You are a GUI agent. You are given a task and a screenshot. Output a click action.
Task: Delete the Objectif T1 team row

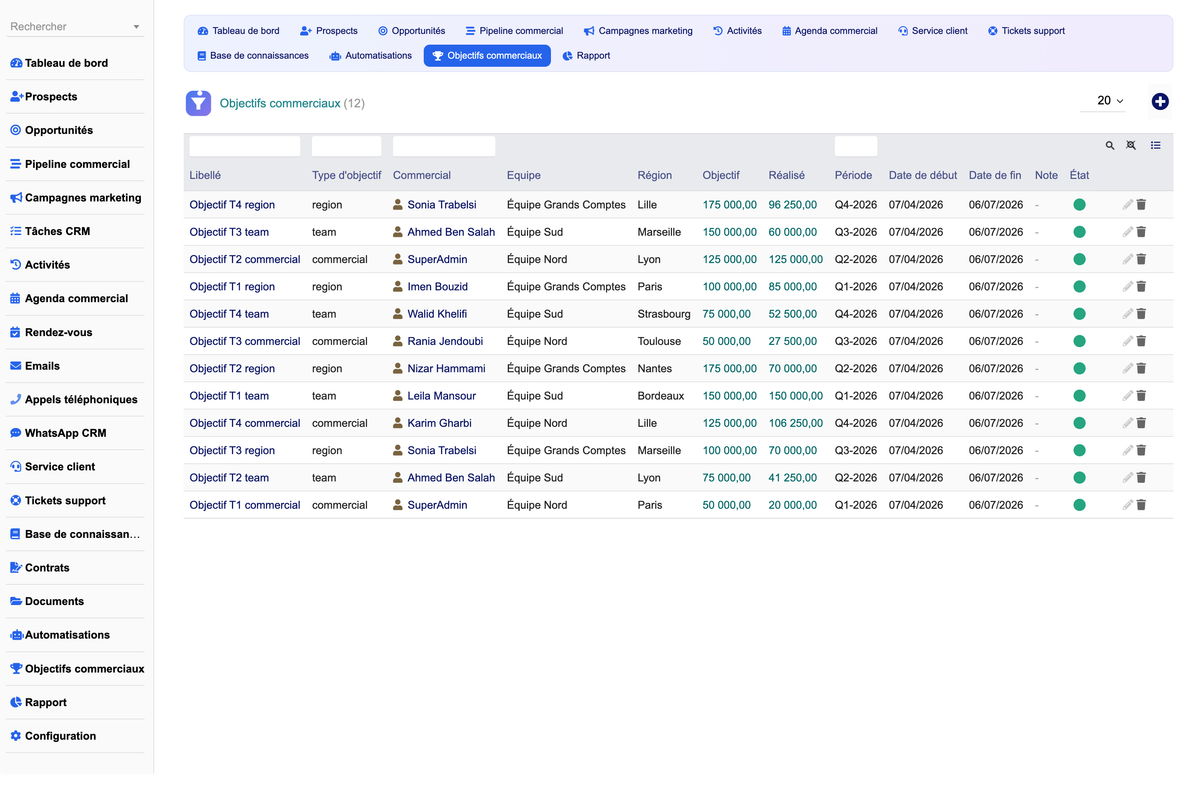click(x=1141, y=396)
